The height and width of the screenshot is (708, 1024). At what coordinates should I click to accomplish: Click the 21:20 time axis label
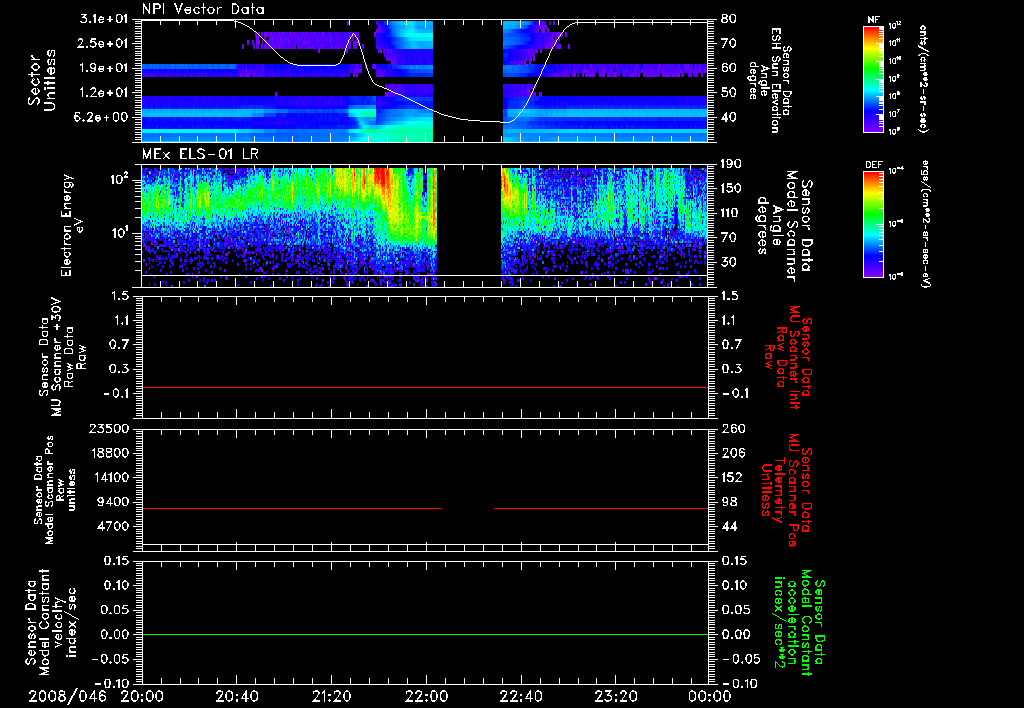pos(331,696)
